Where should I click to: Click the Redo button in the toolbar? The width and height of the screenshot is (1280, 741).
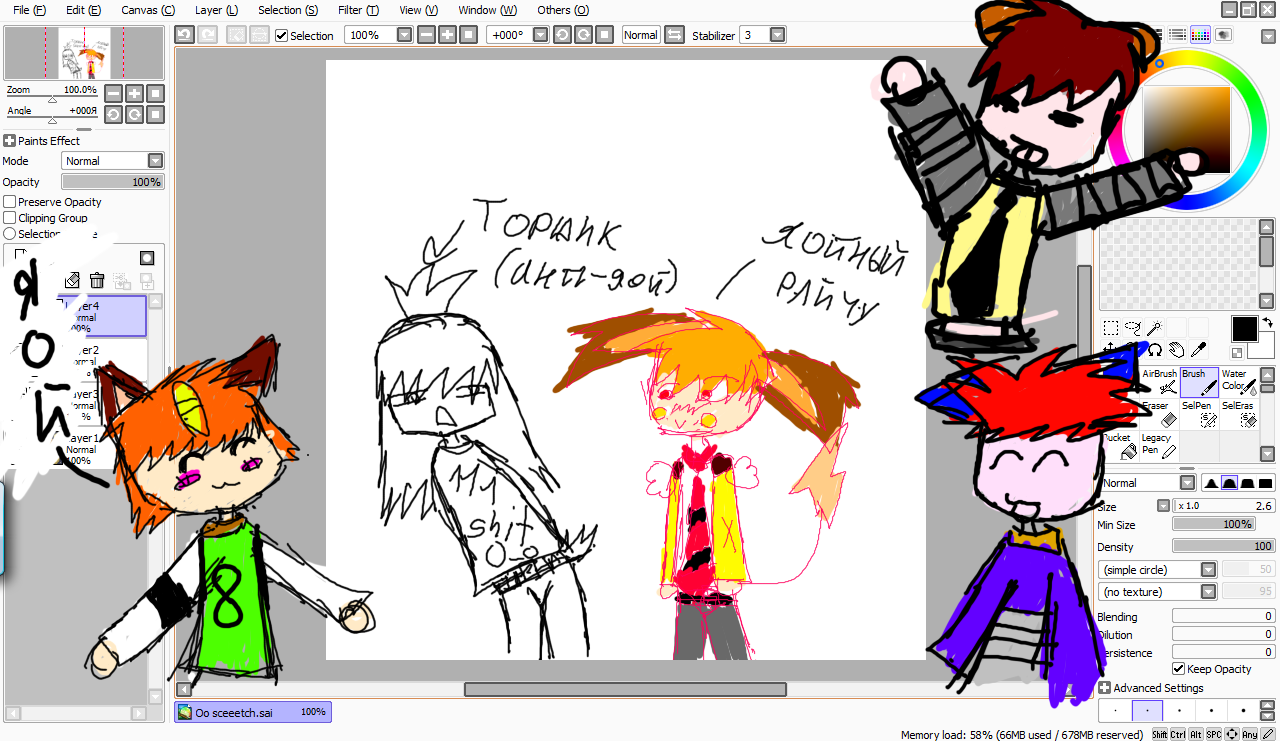point(207,34)
